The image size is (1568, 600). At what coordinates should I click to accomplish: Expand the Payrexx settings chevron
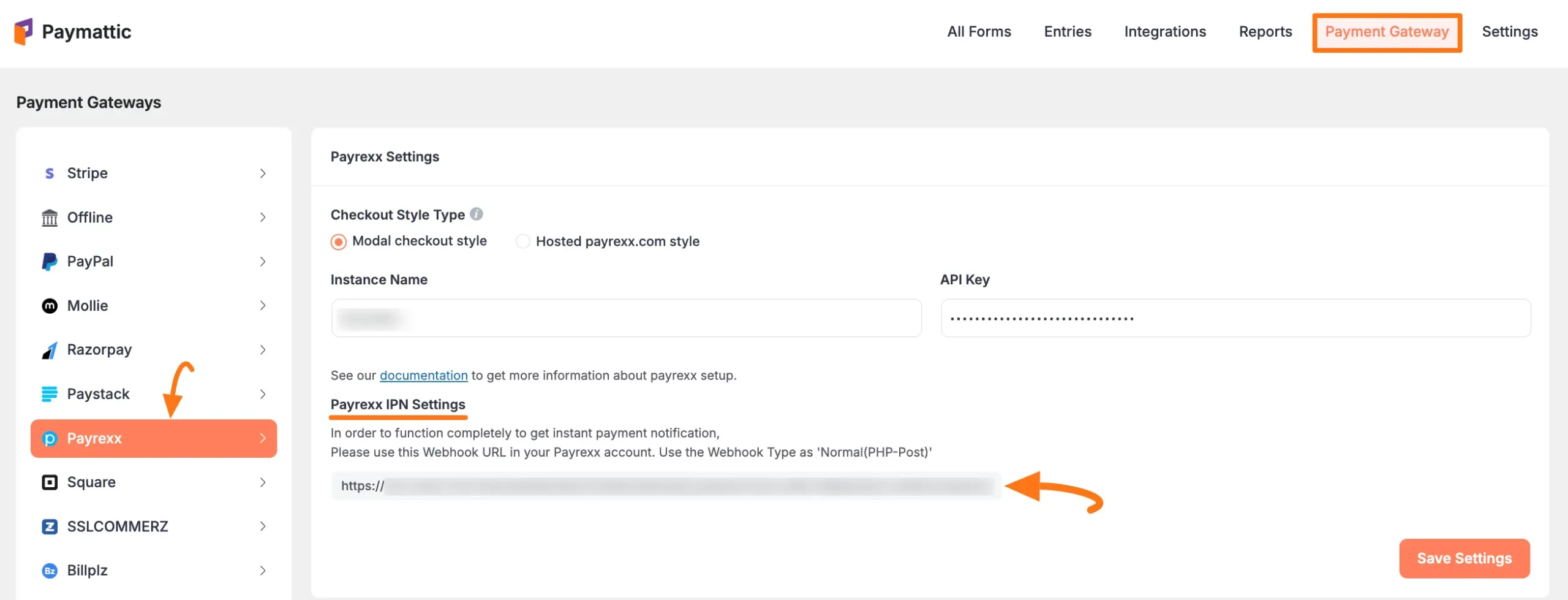[263, 438]
